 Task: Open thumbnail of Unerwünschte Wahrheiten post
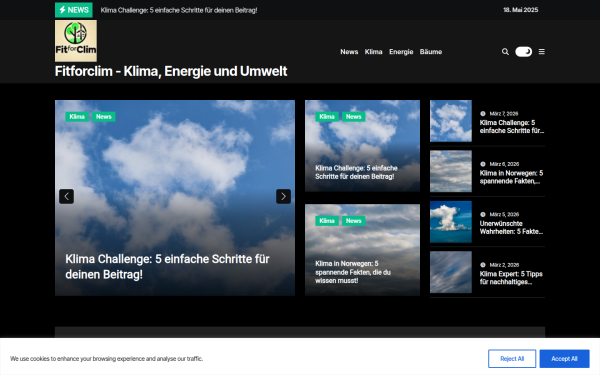click(x=451, y=222)
